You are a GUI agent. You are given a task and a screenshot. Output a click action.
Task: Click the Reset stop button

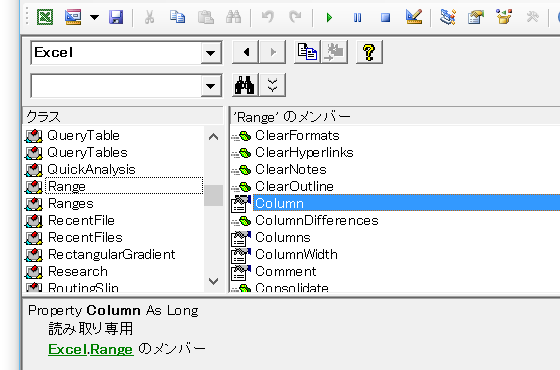[385, 17]
